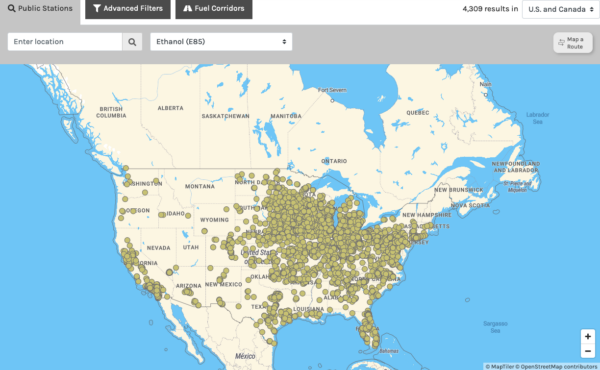Open the OpenStreetMap contributors link
Image resolution: width=600 pixels, height=370 pixels.
(556, 367)
